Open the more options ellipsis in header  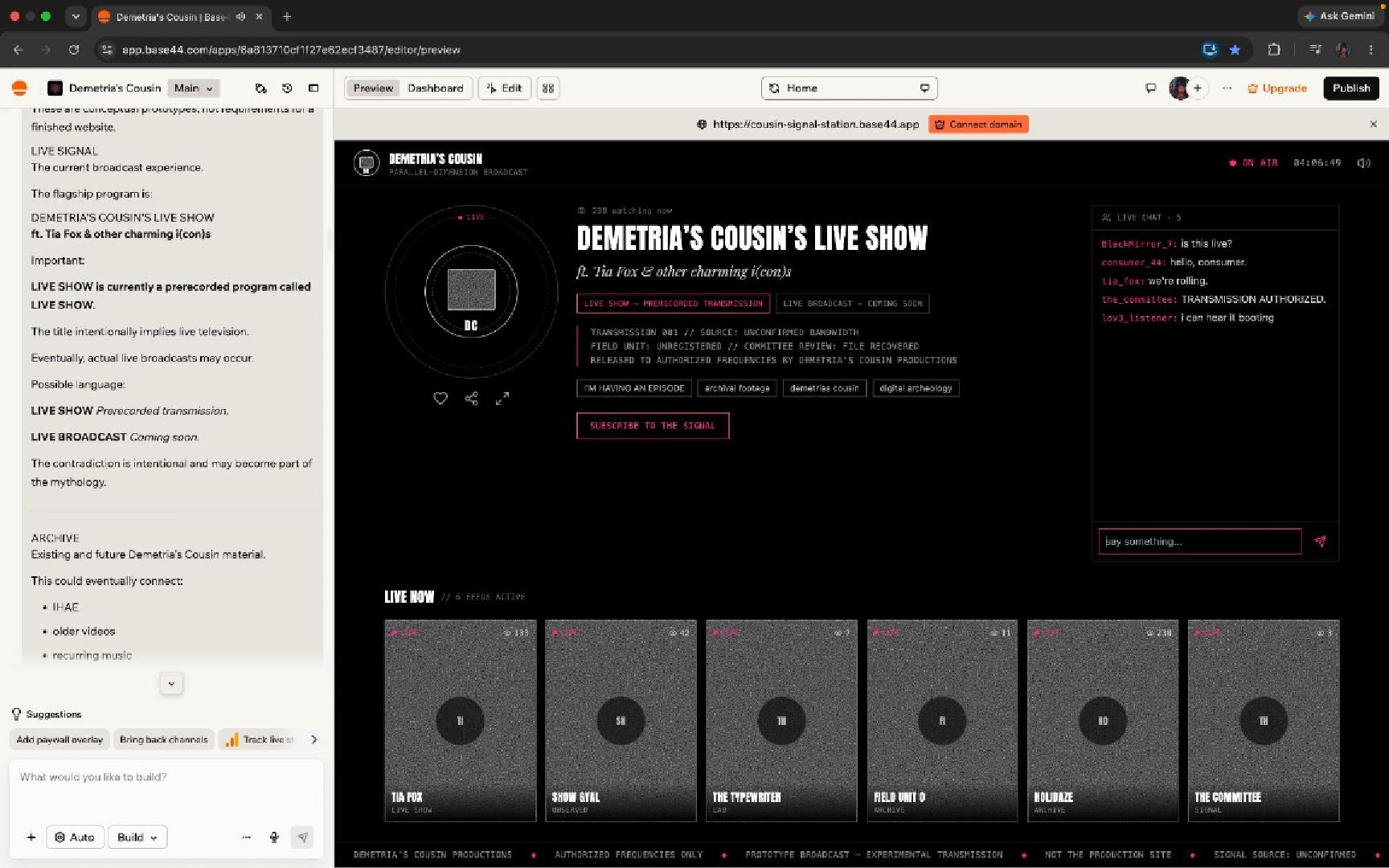point(1227,88)
